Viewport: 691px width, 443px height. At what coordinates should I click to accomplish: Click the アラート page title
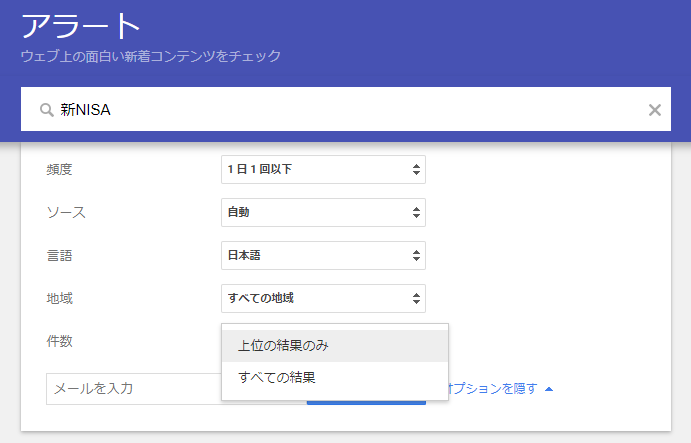coord(81,26)
